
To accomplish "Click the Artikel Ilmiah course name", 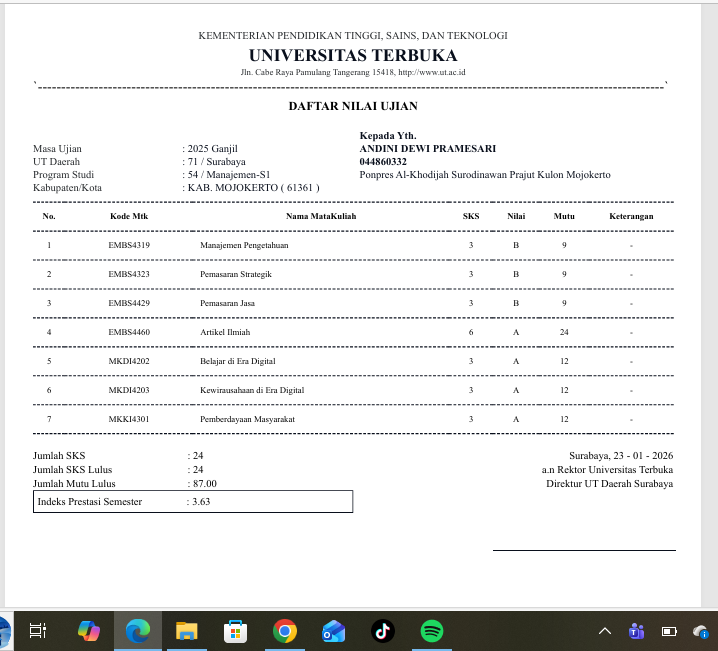I will (x=225, y=332).
